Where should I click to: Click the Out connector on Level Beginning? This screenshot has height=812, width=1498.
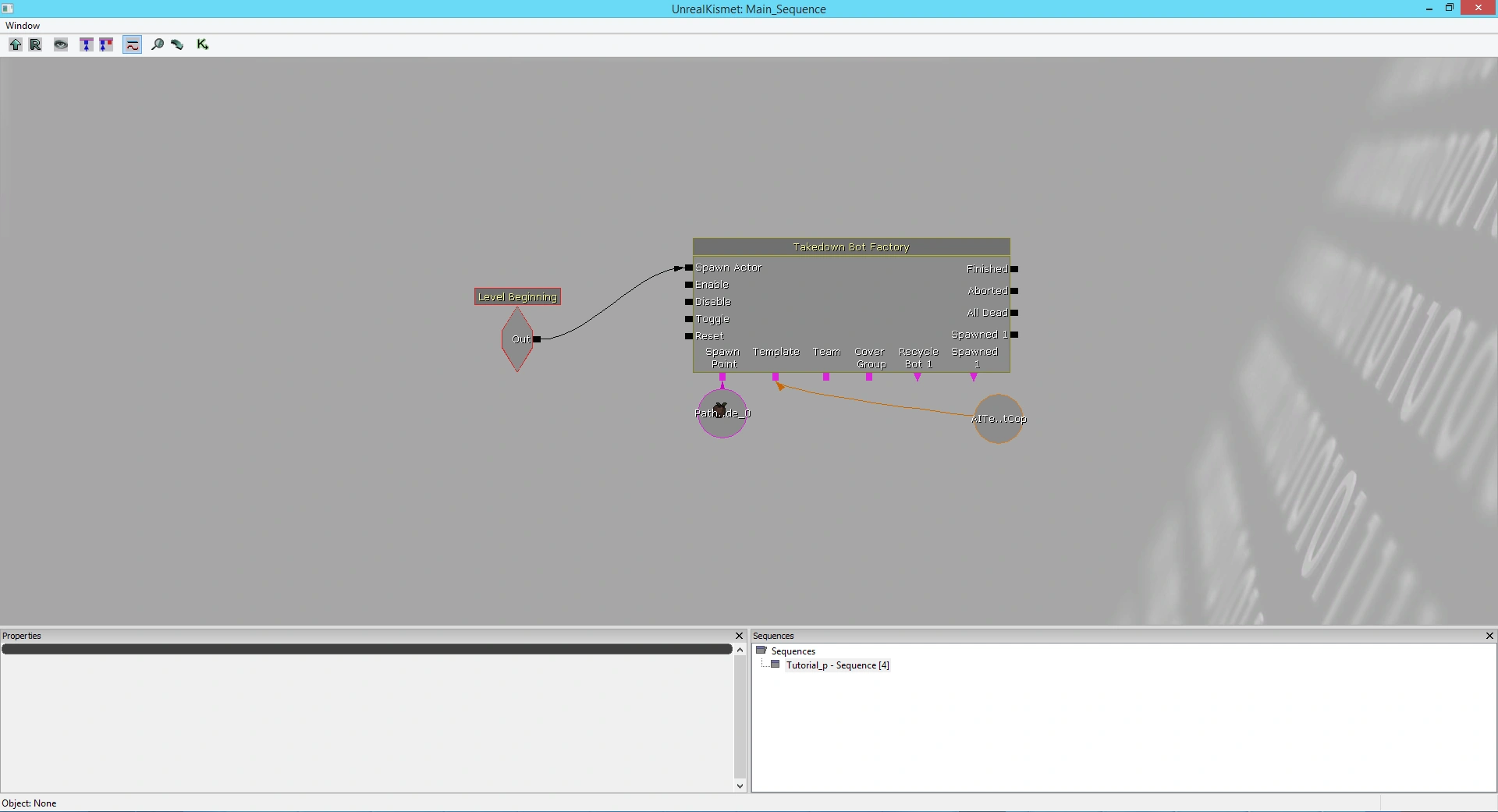[537, 339]
